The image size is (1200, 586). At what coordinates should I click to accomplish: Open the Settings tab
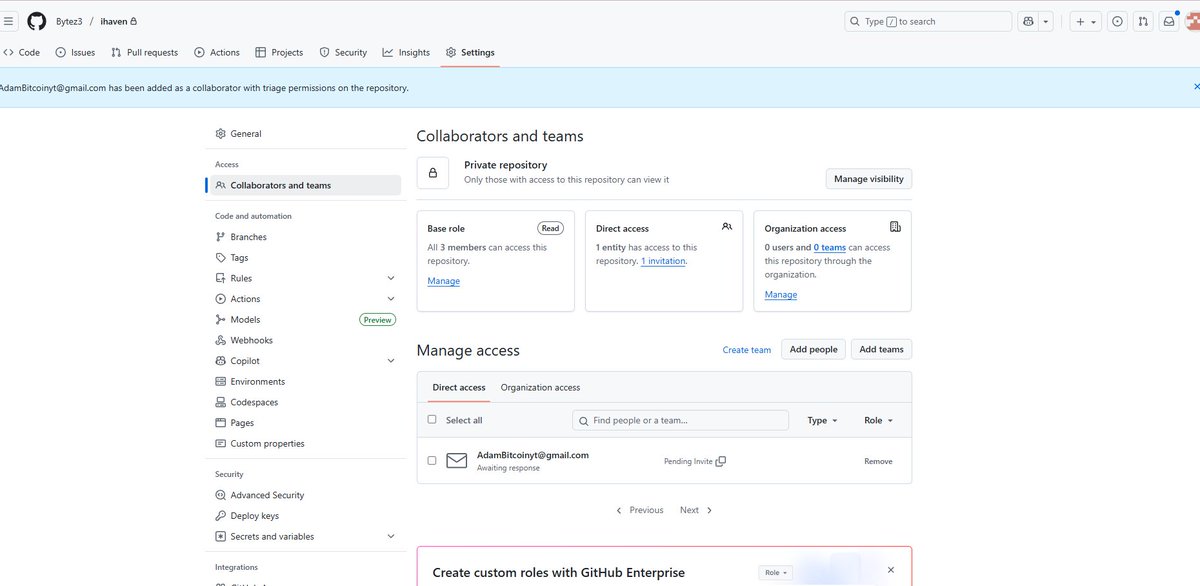pos(470,52)
